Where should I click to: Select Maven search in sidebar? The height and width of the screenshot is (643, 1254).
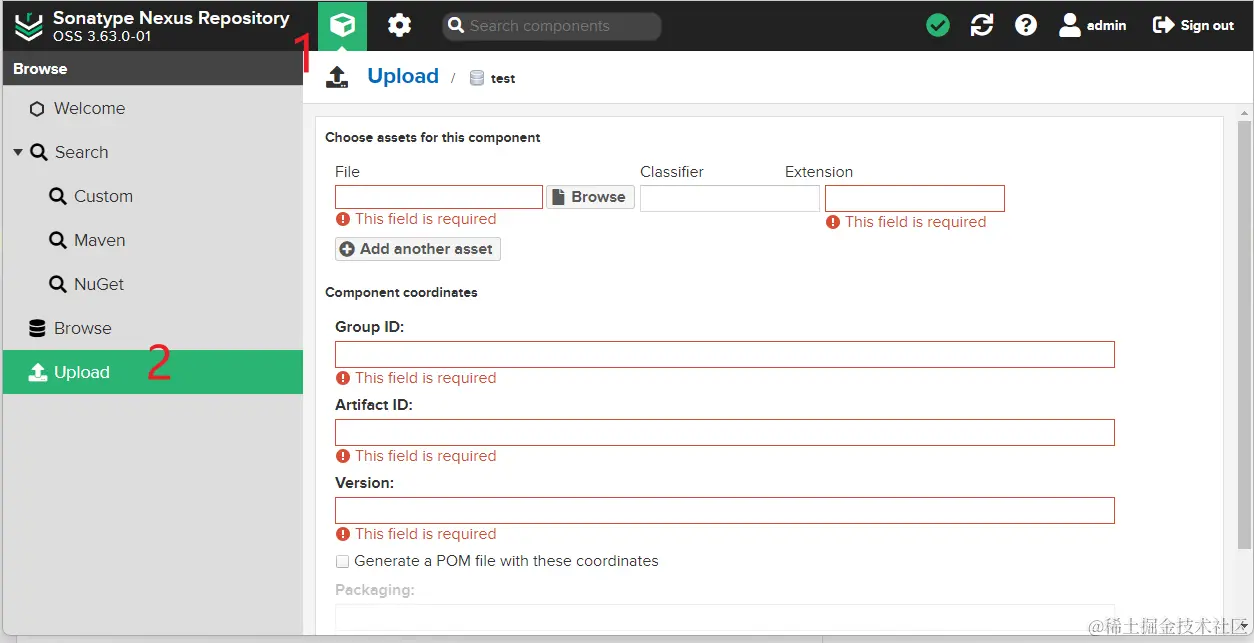pyautogui.click(x=99, y=240)
